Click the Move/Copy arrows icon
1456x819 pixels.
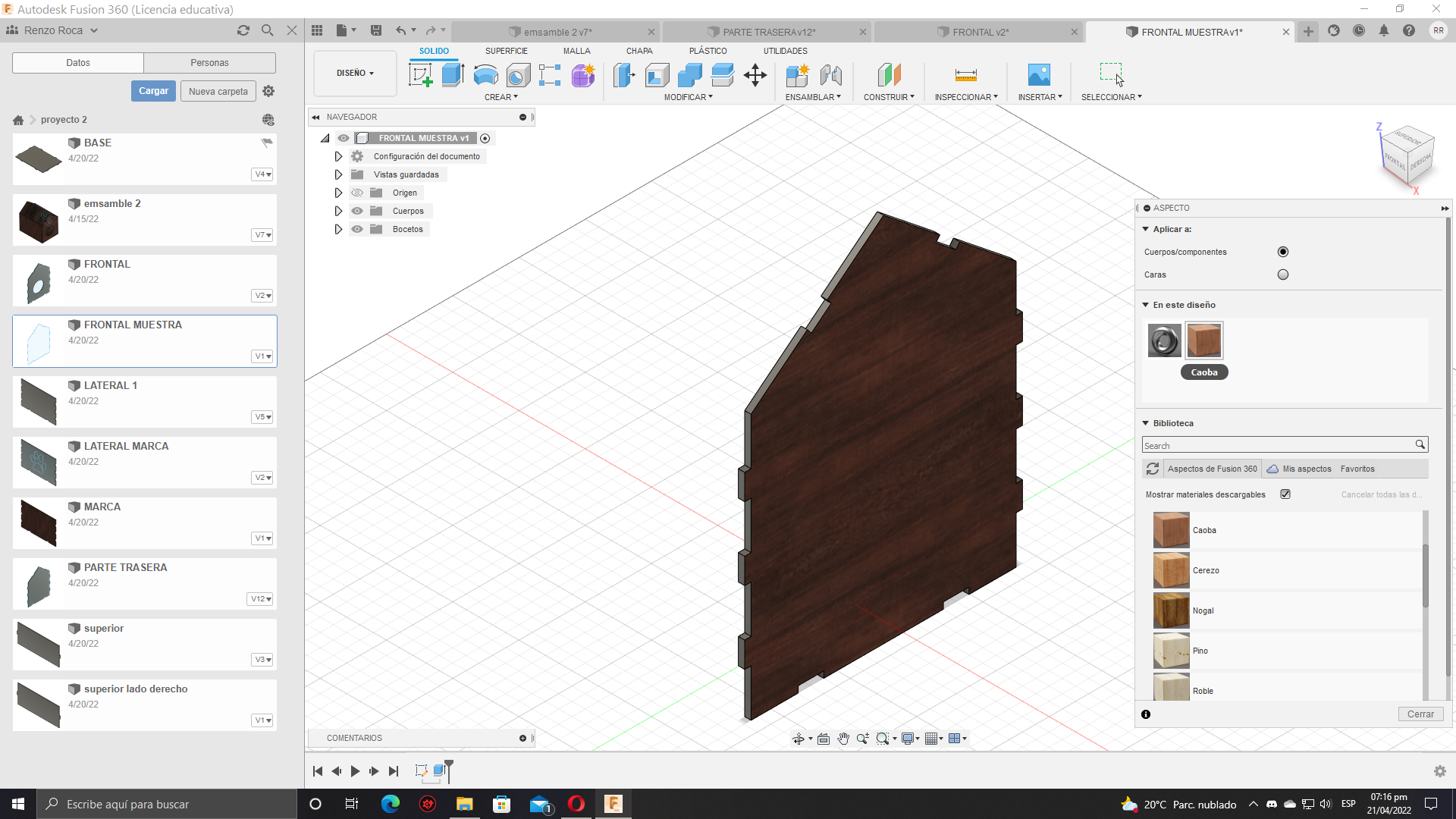[x=755, y=75]
